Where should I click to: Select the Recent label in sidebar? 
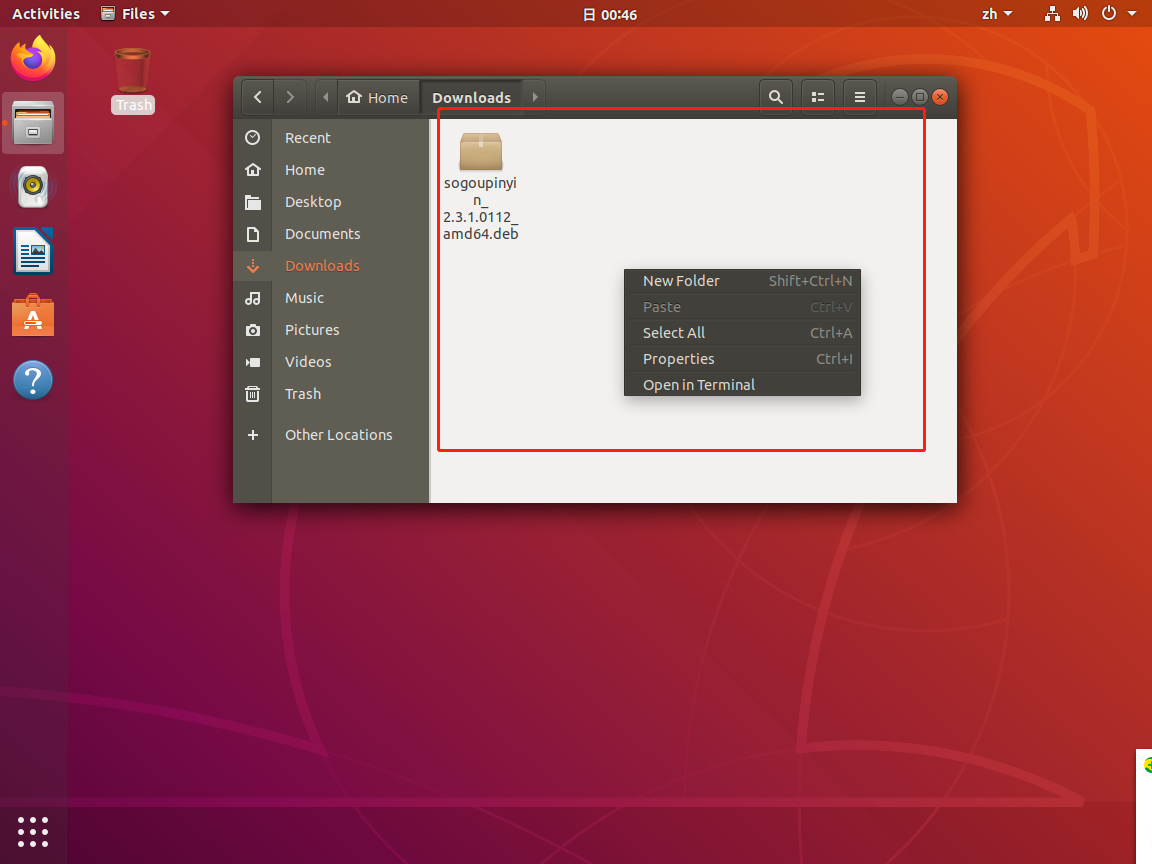pos(308,137)
